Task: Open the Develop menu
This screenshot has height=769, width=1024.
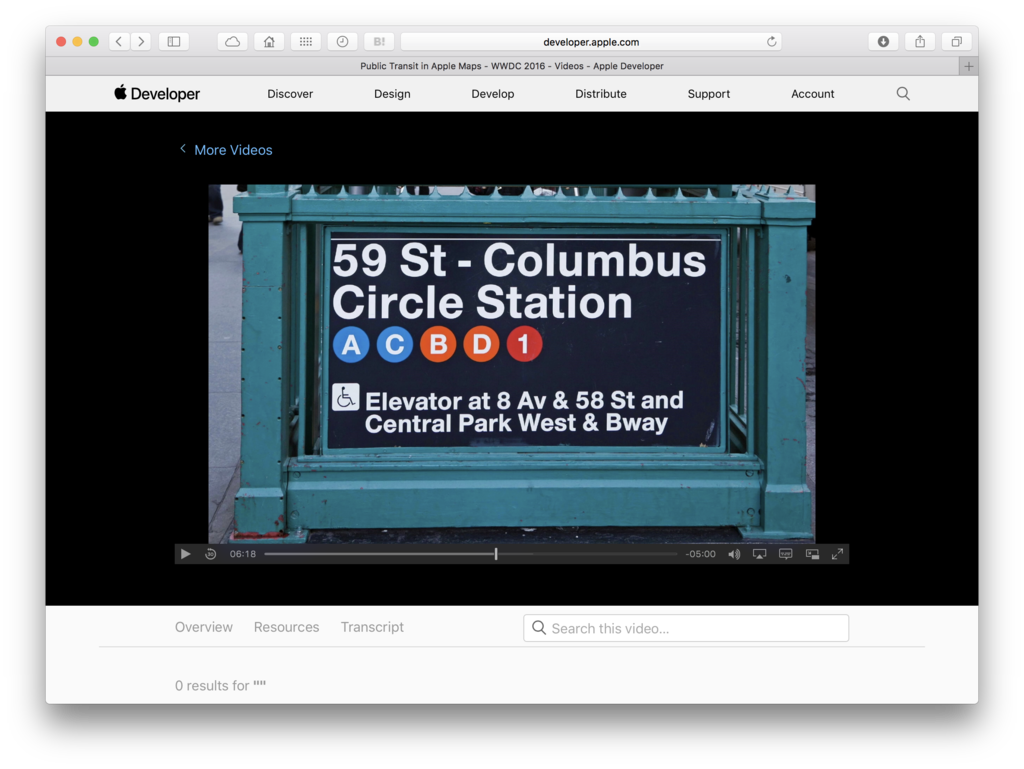Action: point(492,93)
